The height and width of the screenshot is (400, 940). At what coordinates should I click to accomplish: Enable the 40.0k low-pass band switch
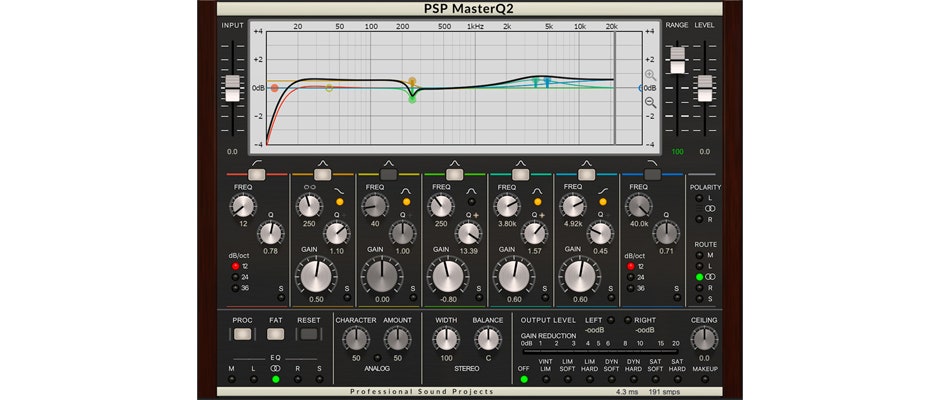pos(653,174)
